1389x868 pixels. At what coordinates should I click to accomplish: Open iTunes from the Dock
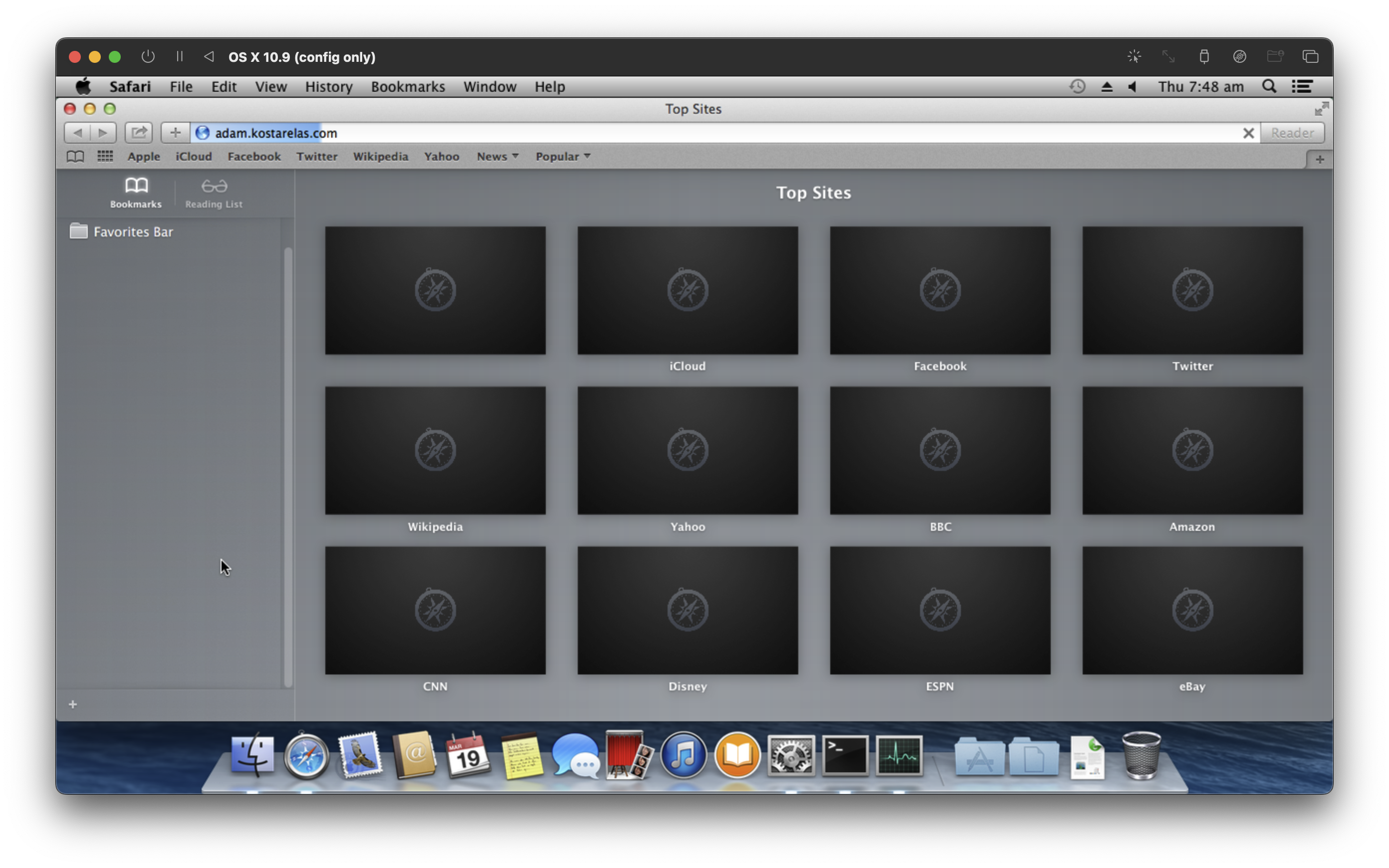(x=683, y=755)
